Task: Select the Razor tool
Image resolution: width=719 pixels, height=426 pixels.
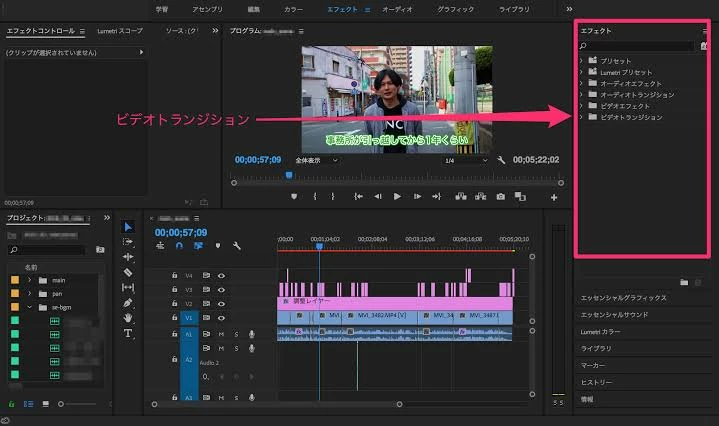Action: pos(128,272)
